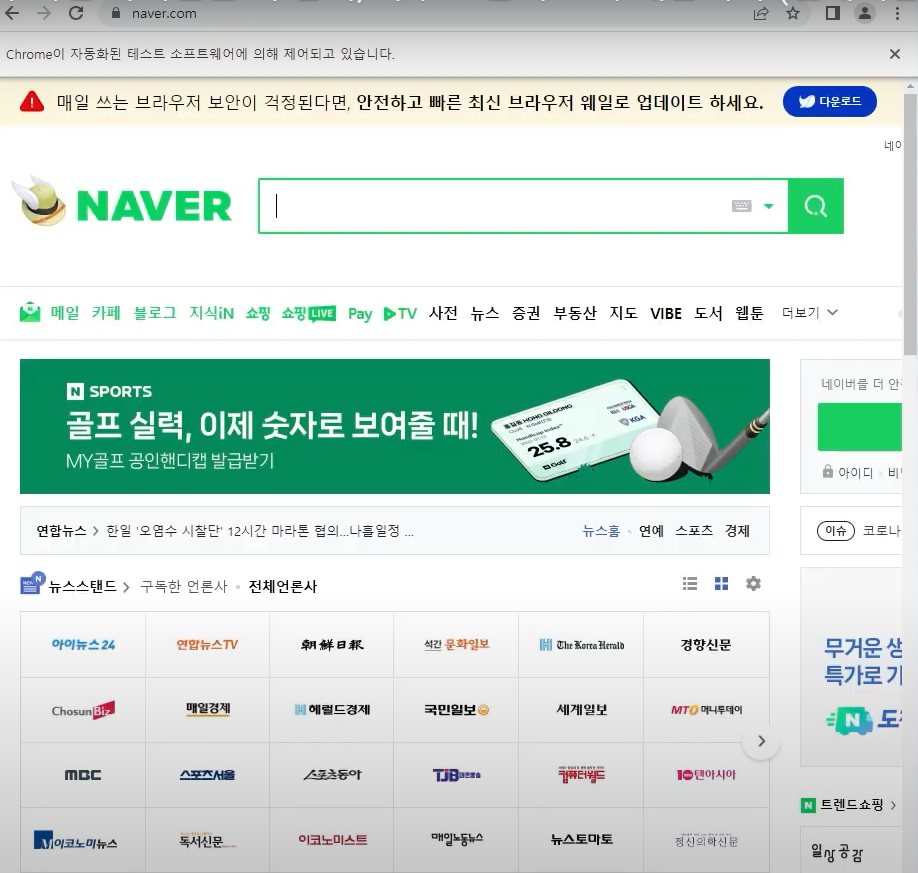Click the share page icon in address bar
Screen dimensions: 918x873
[x=761, y=13]
